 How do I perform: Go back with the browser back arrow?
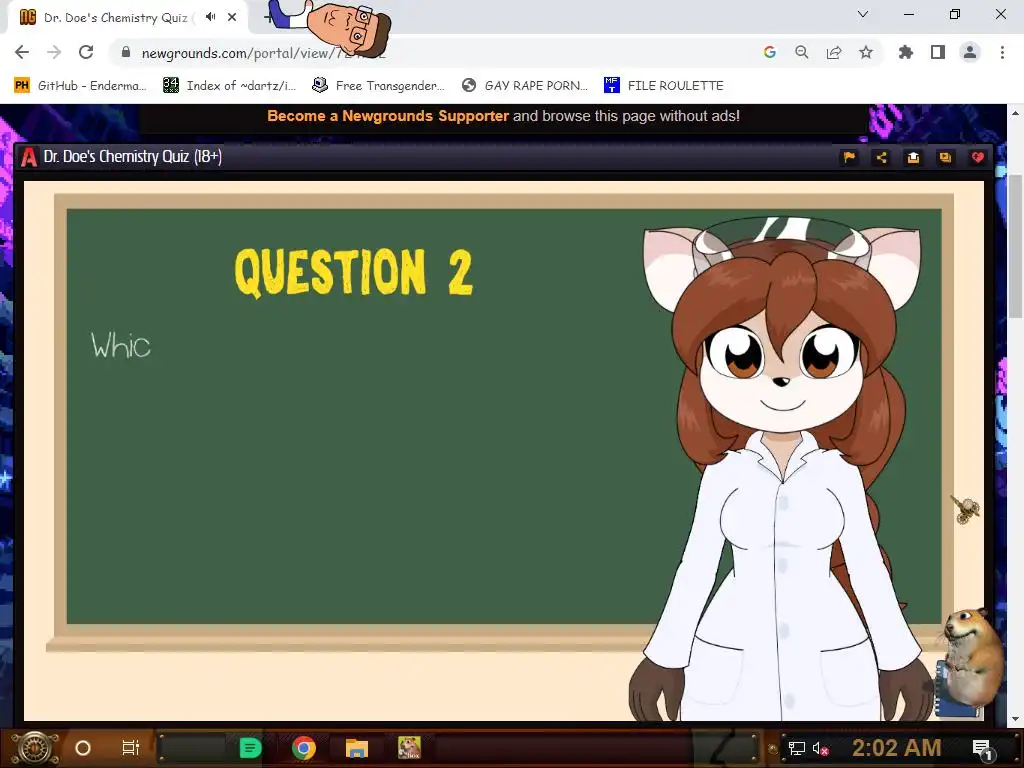coord(22,52)
